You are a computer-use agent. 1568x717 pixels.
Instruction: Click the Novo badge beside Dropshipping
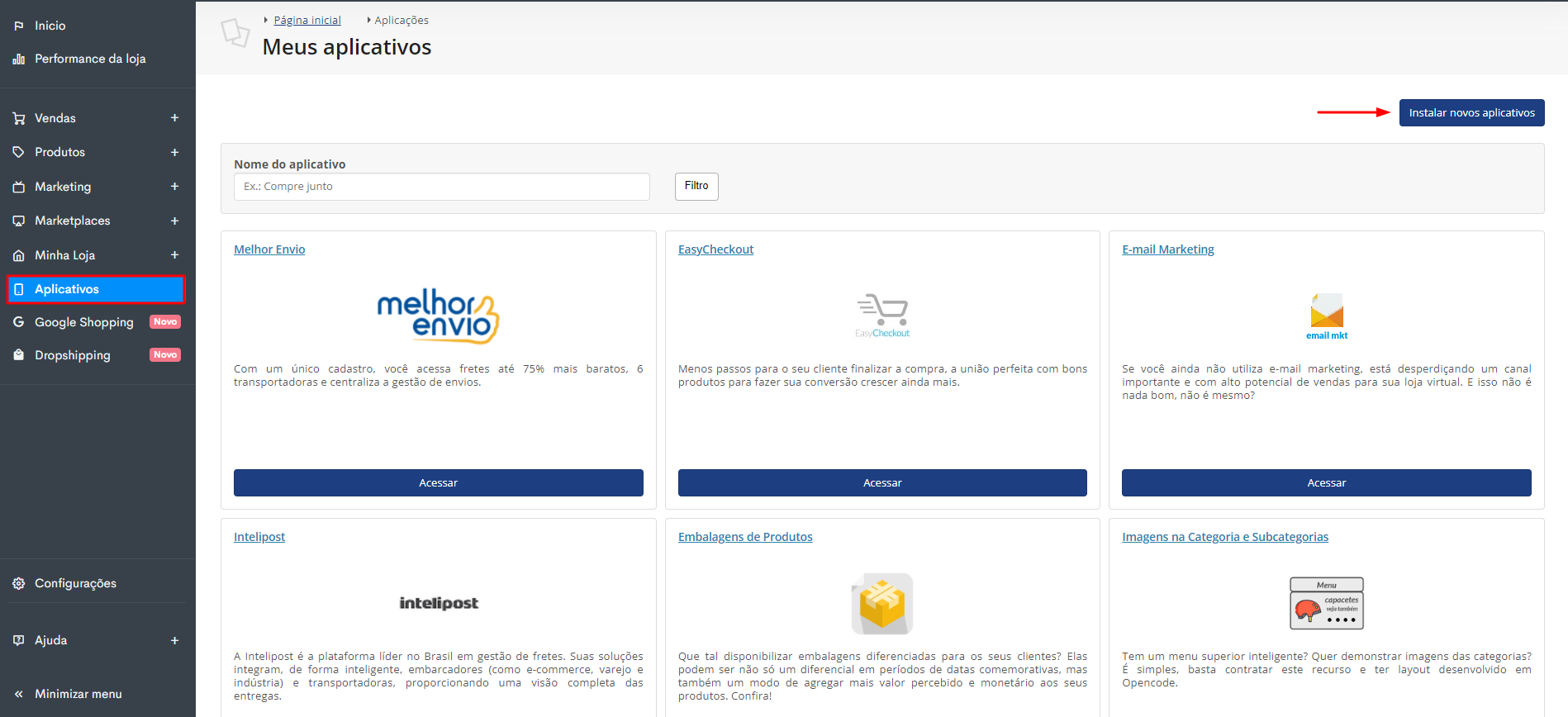tap(165, 355)
